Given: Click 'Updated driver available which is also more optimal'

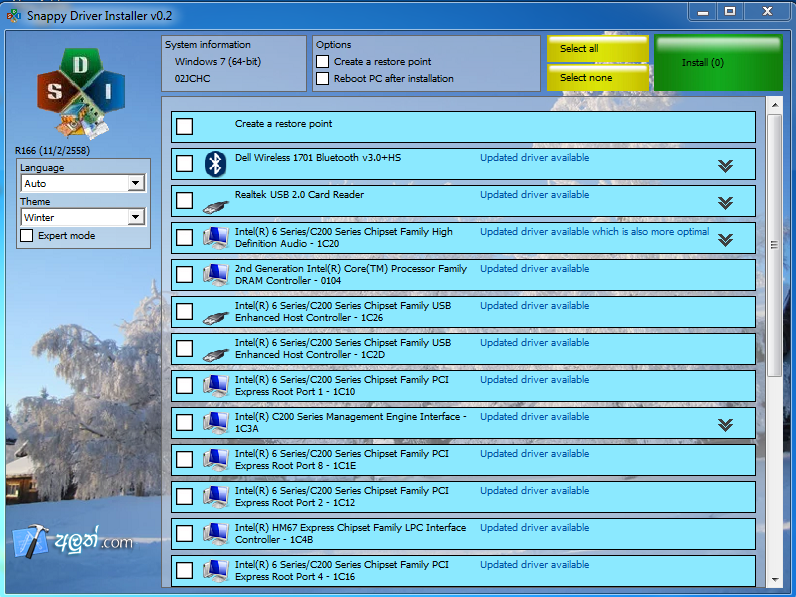Looking at the screenshot, I should (594, 232).
